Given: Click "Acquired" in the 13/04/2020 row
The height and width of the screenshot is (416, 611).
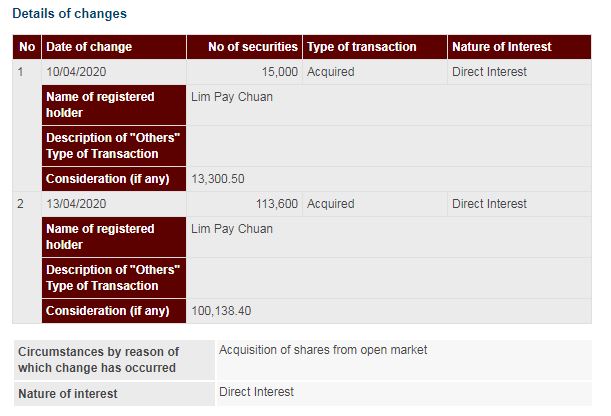Looking at the screenshot, I should [x=331, y=204].
